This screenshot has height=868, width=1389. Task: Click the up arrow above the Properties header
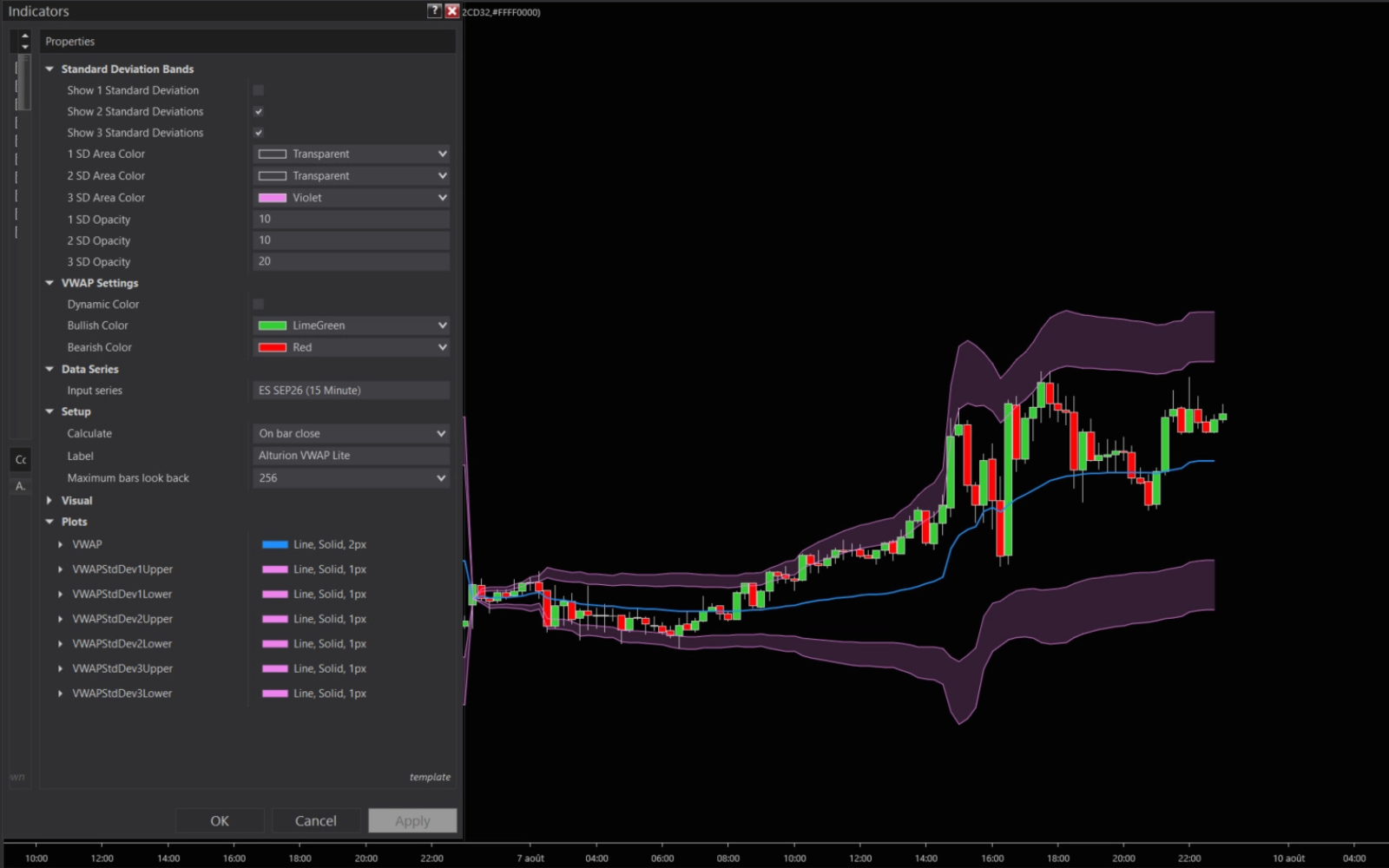click(24, 36)
